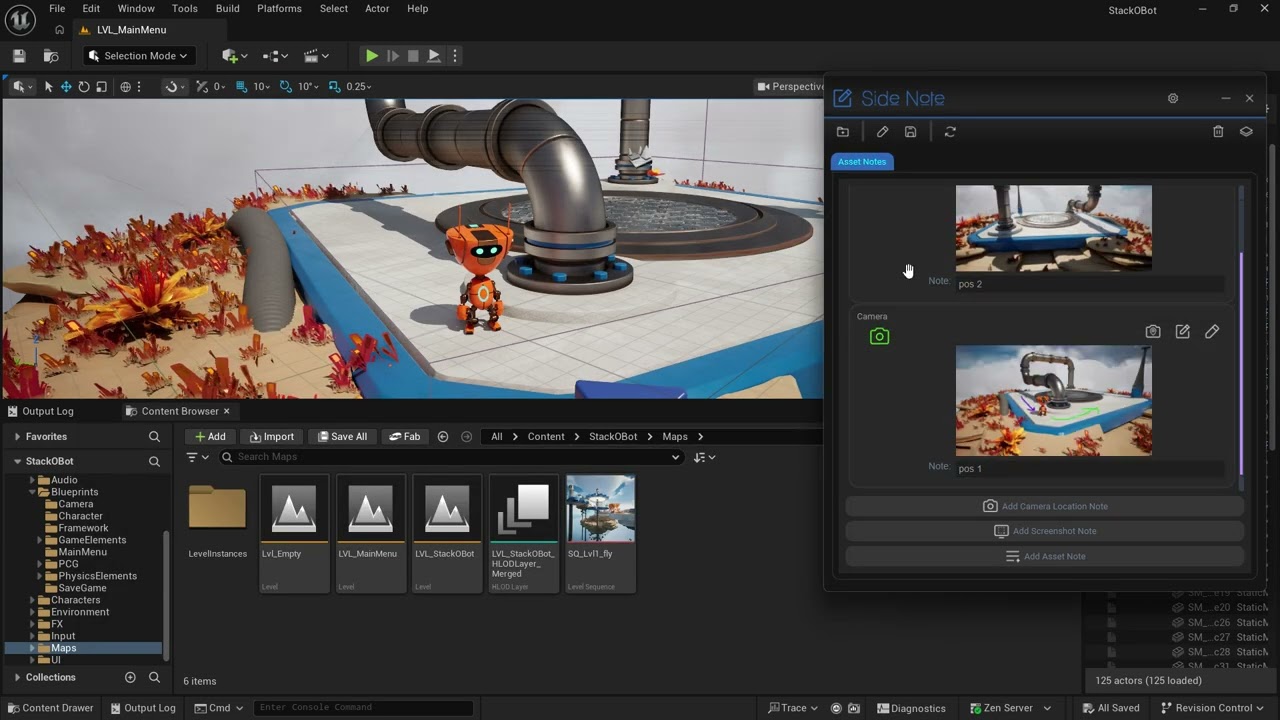1280x720 pixels.
Task: Click the Side Note refresh icon
Action: coord(950,132)
